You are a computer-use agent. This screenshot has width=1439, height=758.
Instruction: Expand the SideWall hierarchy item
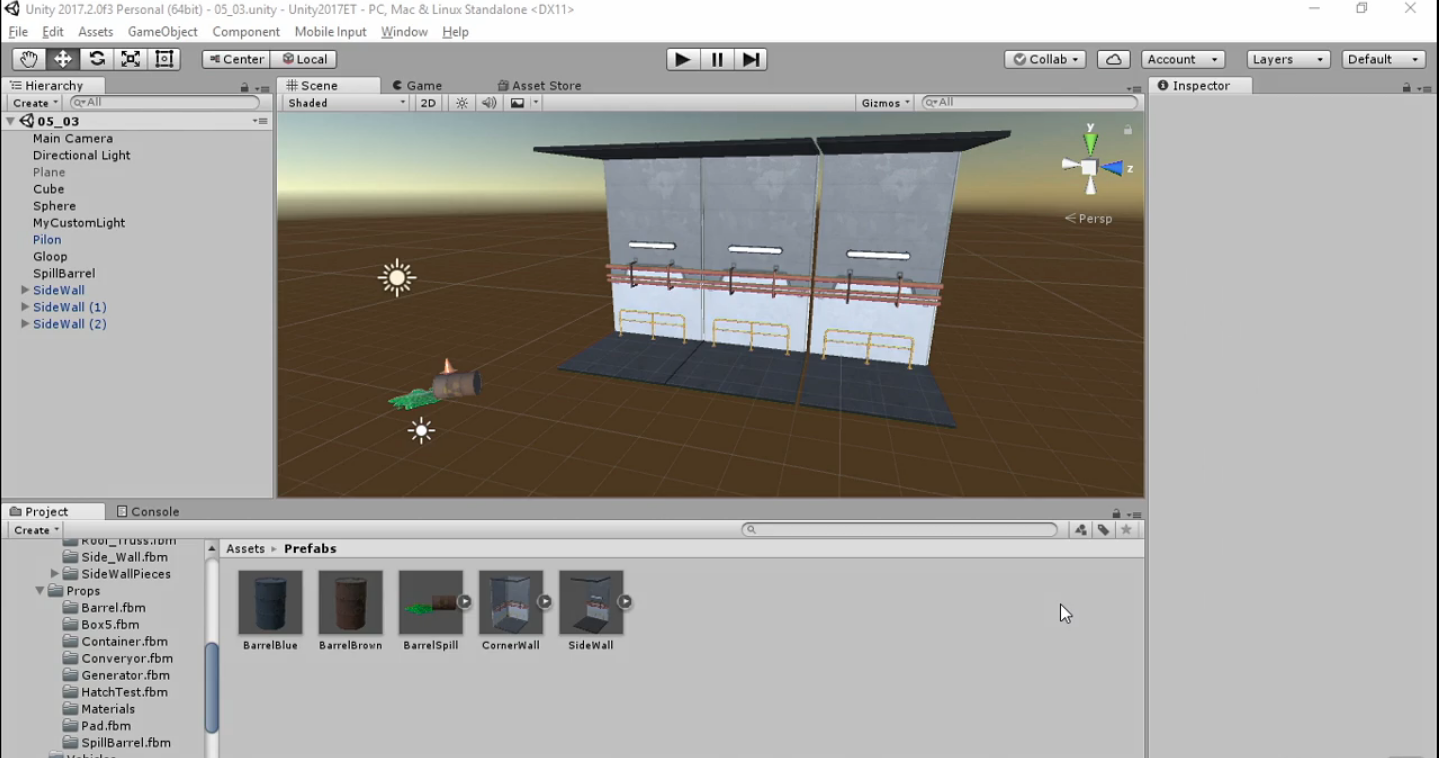coord(25,290)
